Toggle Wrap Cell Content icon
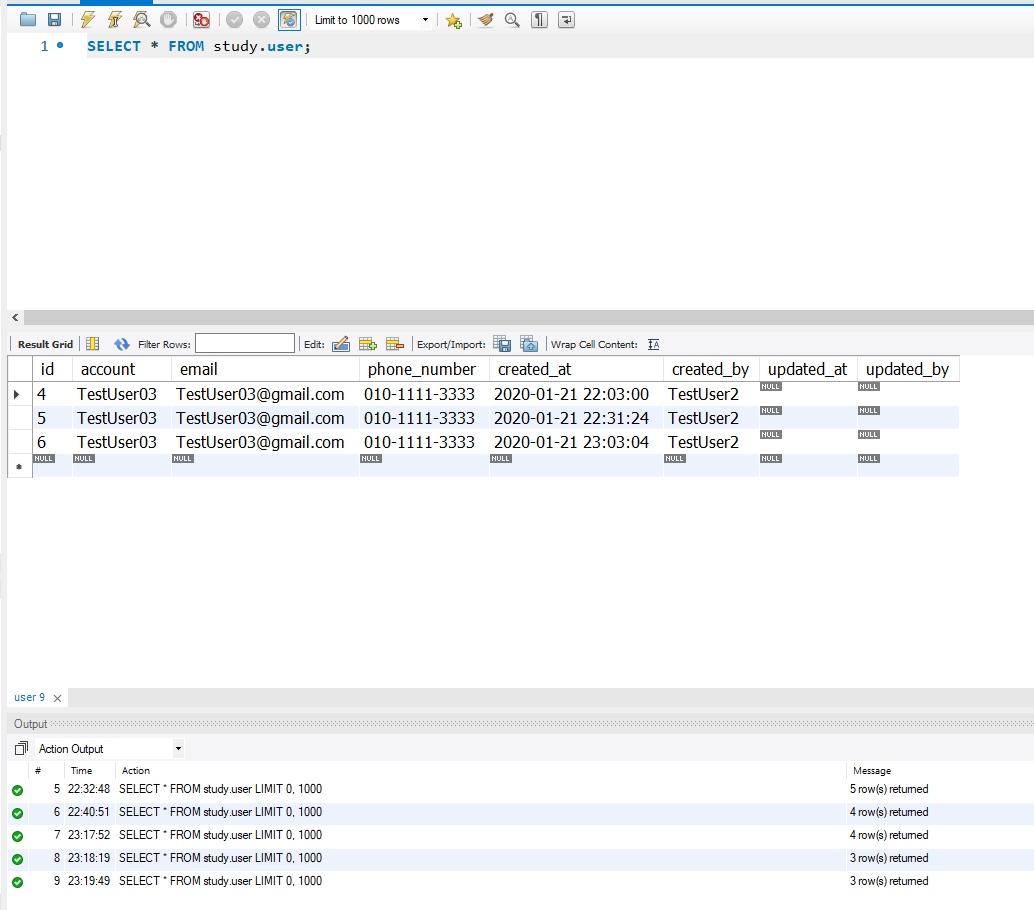Image resolution: width=1034 pixels, height=910 pixels. click(654, 344)
